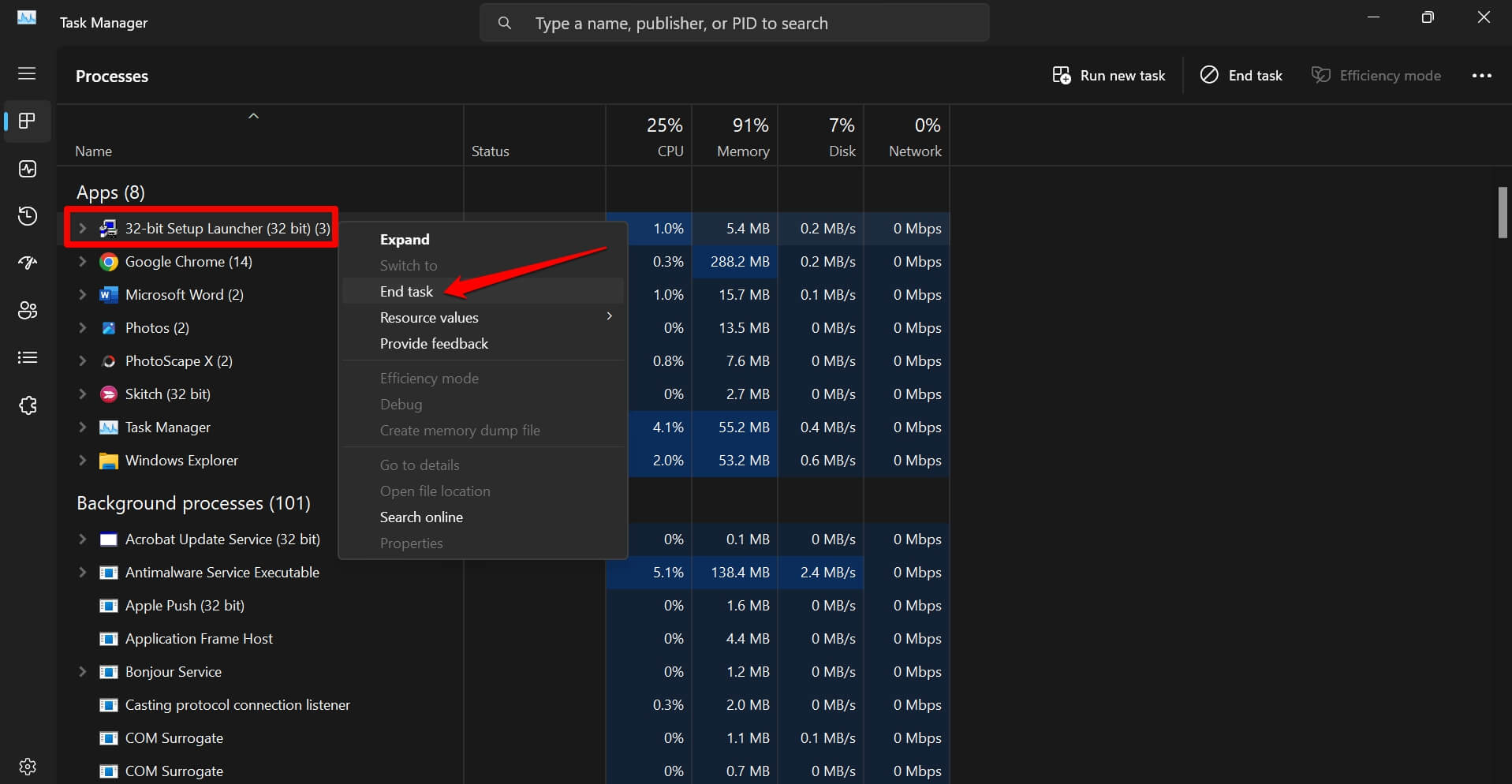Expand the Windows Explorer process group
Screen dimensions: 1512x784
pos(82,461)
